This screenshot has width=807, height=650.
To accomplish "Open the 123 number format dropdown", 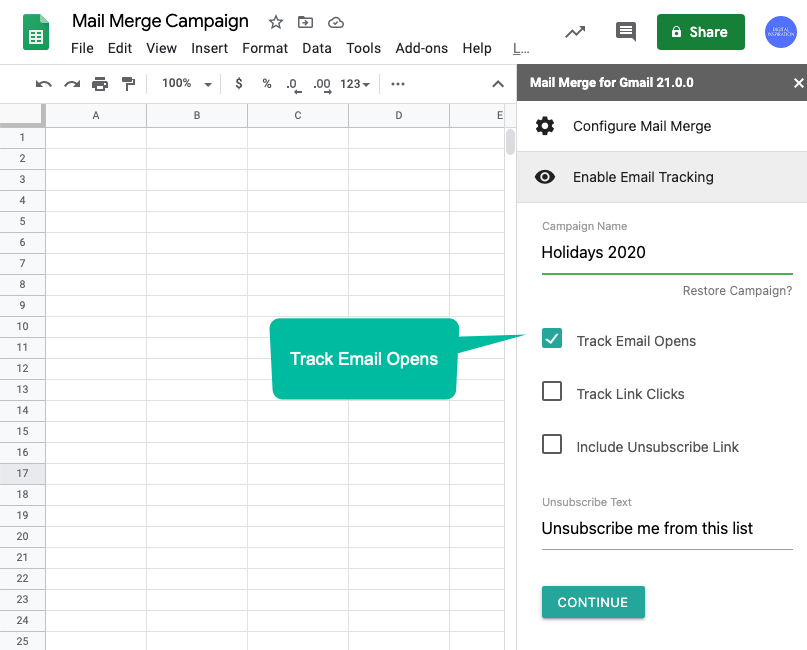I will (355, 84).
